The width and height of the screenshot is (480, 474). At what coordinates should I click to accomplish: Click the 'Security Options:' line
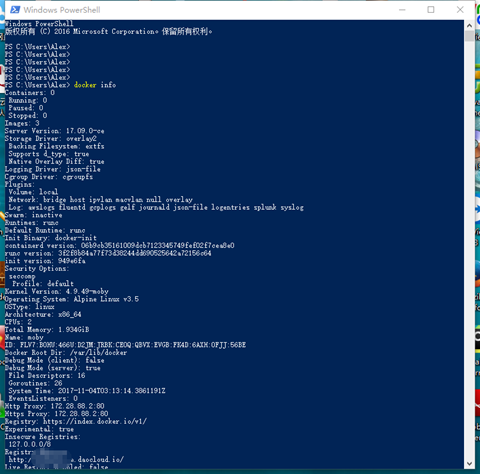37,269
